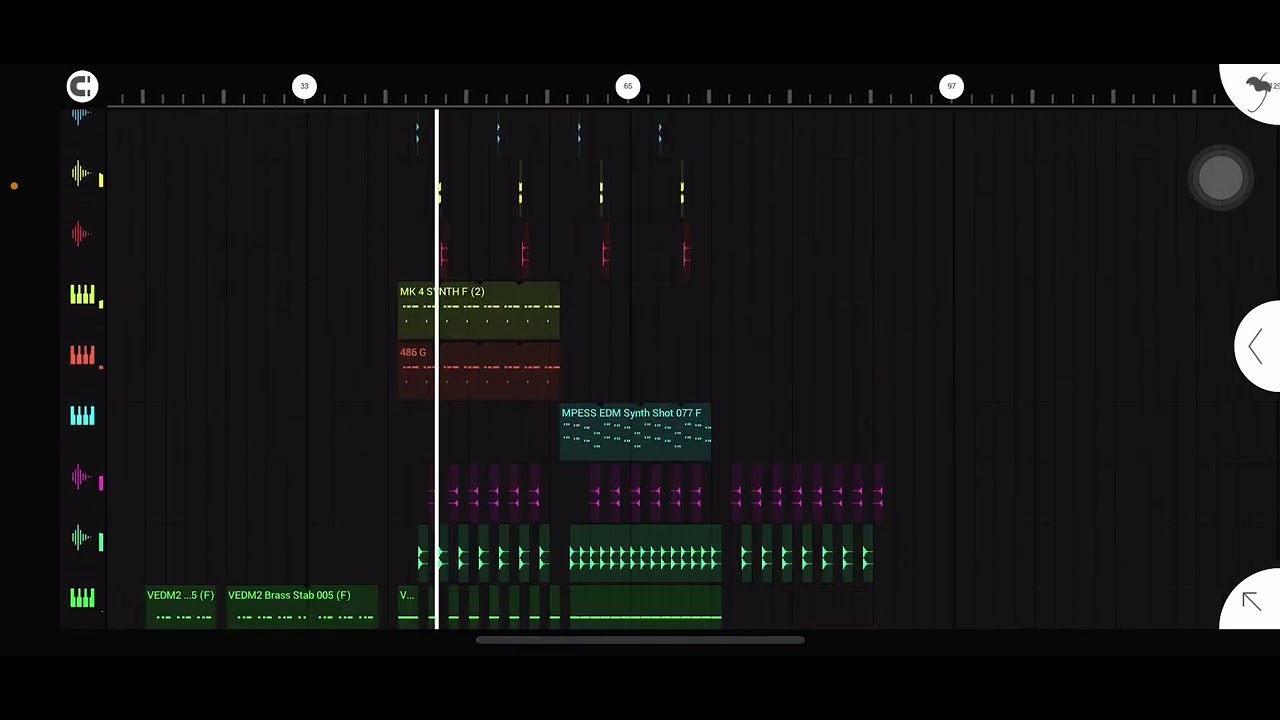Select the green piano keys track icon
Image resolution: width=1280 pixels, height=720 pixels.
tap(82, 598)
